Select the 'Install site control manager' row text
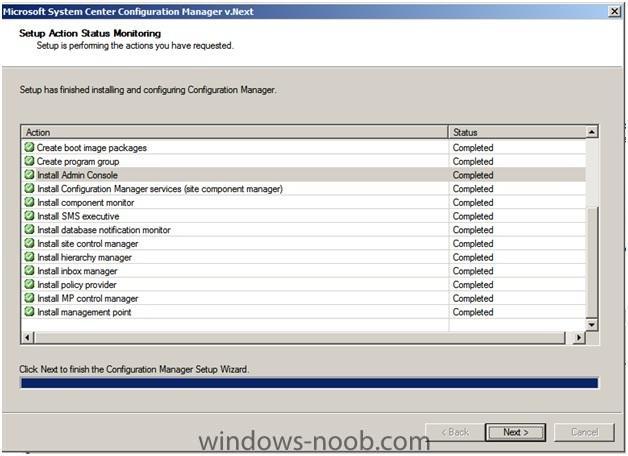628x456 pixels. point(88,243)
